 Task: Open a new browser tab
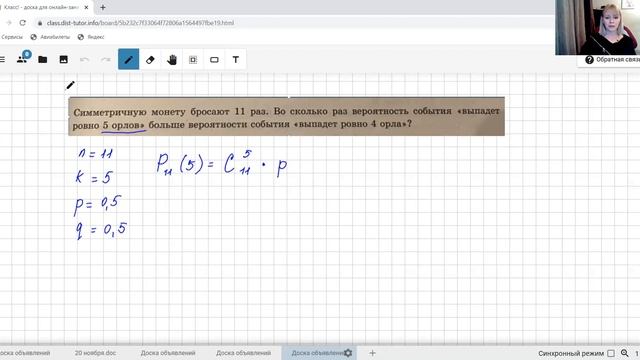(103, 7)
